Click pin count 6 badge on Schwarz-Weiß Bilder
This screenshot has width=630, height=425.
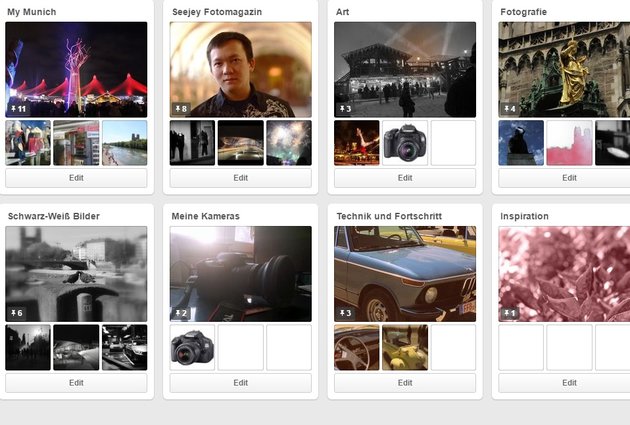(16, 313)
